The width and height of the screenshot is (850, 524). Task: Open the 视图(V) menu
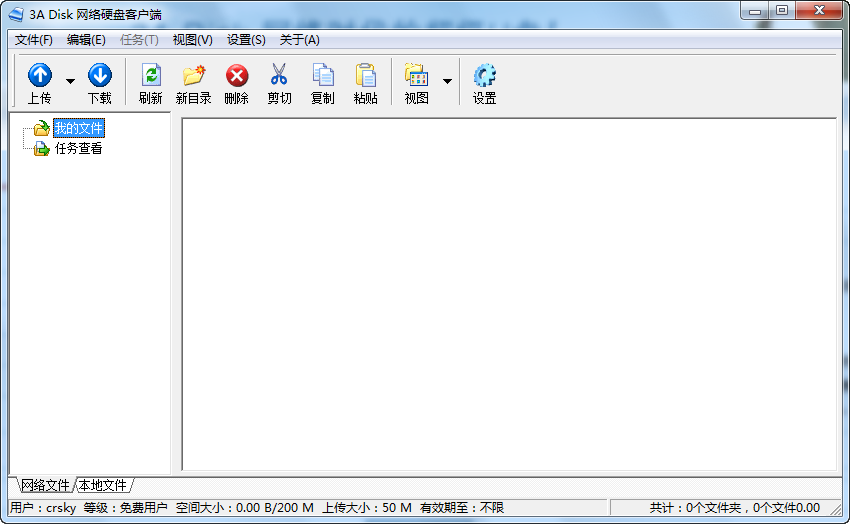192,40
